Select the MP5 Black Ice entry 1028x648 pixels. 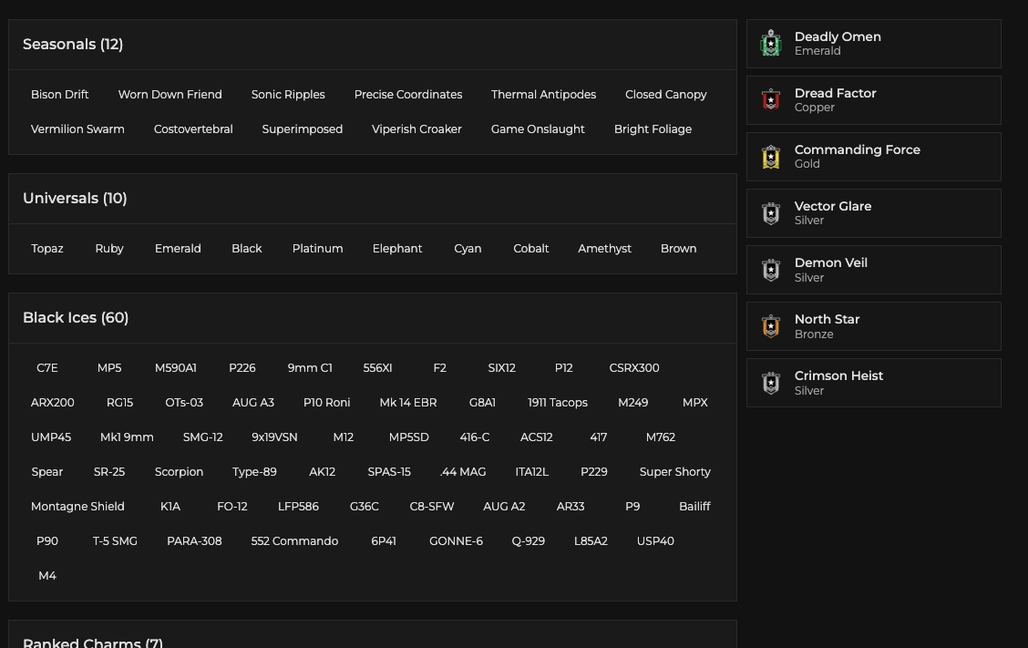(x=109, y=368)
